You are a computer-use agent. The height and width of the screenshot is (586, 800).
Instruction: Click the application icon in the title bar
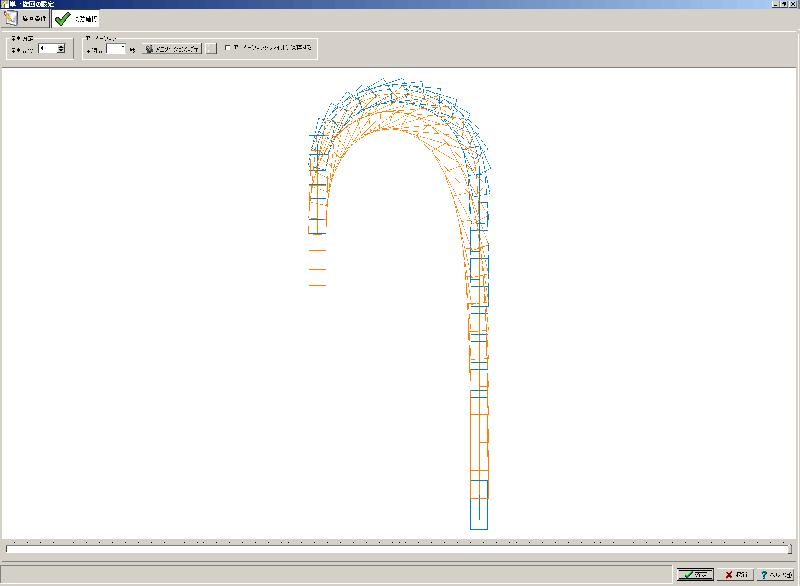(5, 4)
